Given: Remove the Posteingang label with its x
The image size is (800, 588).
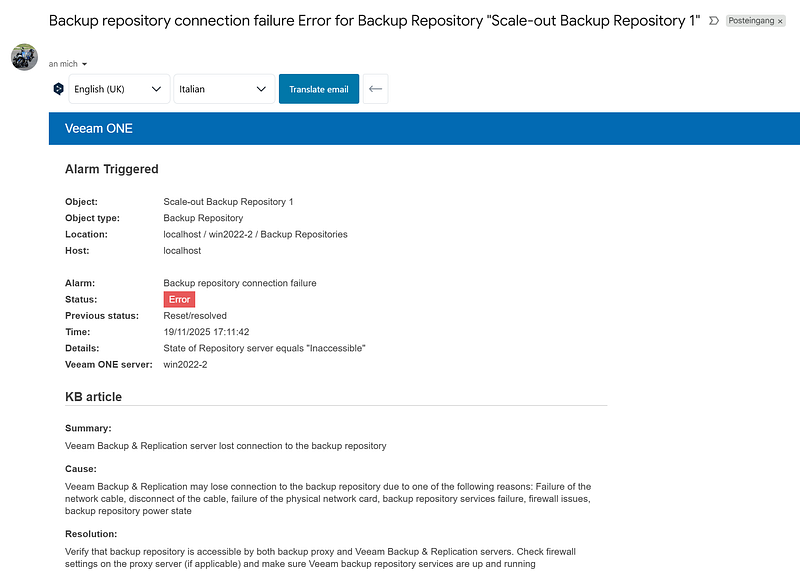Looking at the screenshot, I should click(x=780, y=21).
